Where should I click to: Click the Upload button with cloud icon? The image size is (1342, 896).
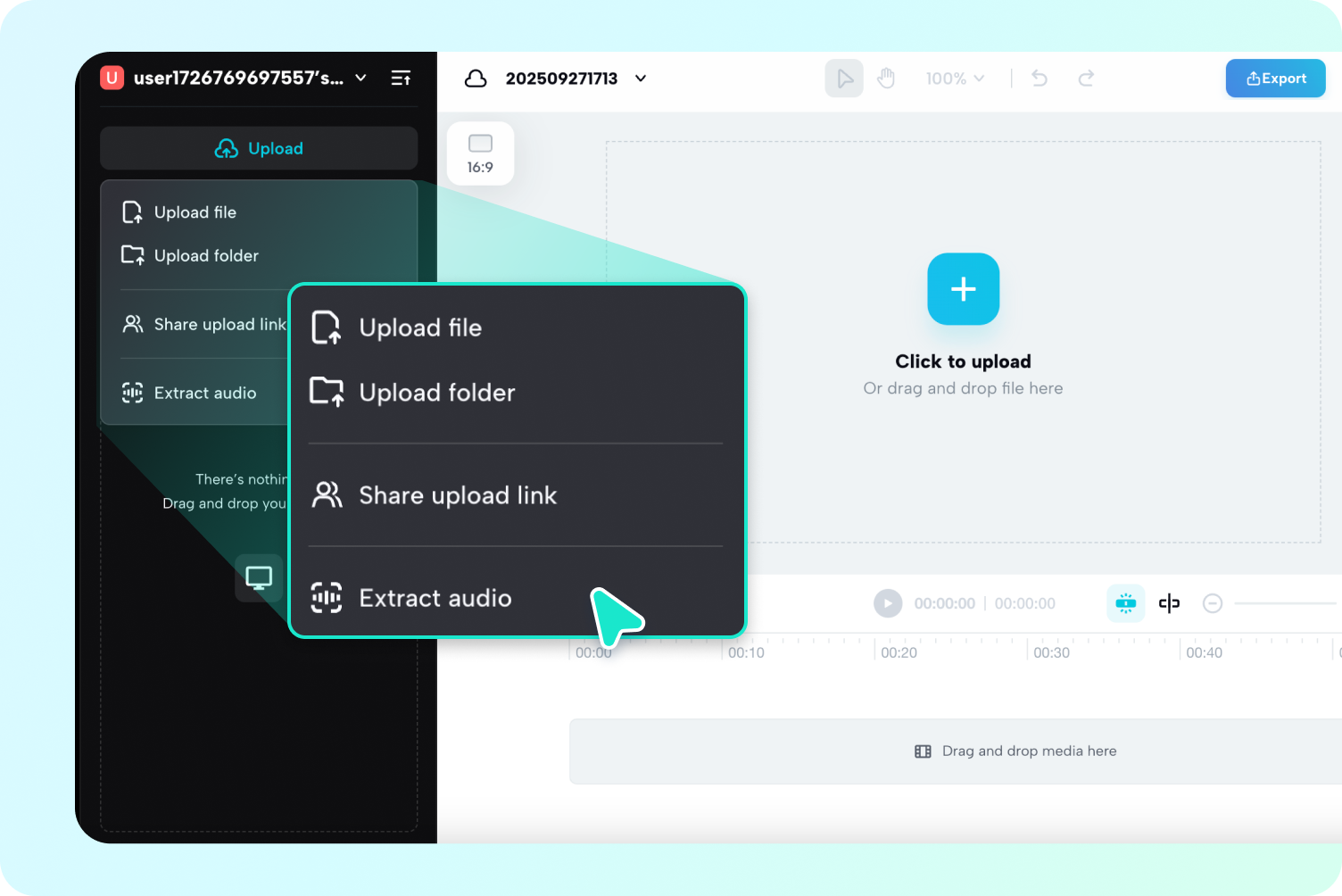tap(259, 148)
